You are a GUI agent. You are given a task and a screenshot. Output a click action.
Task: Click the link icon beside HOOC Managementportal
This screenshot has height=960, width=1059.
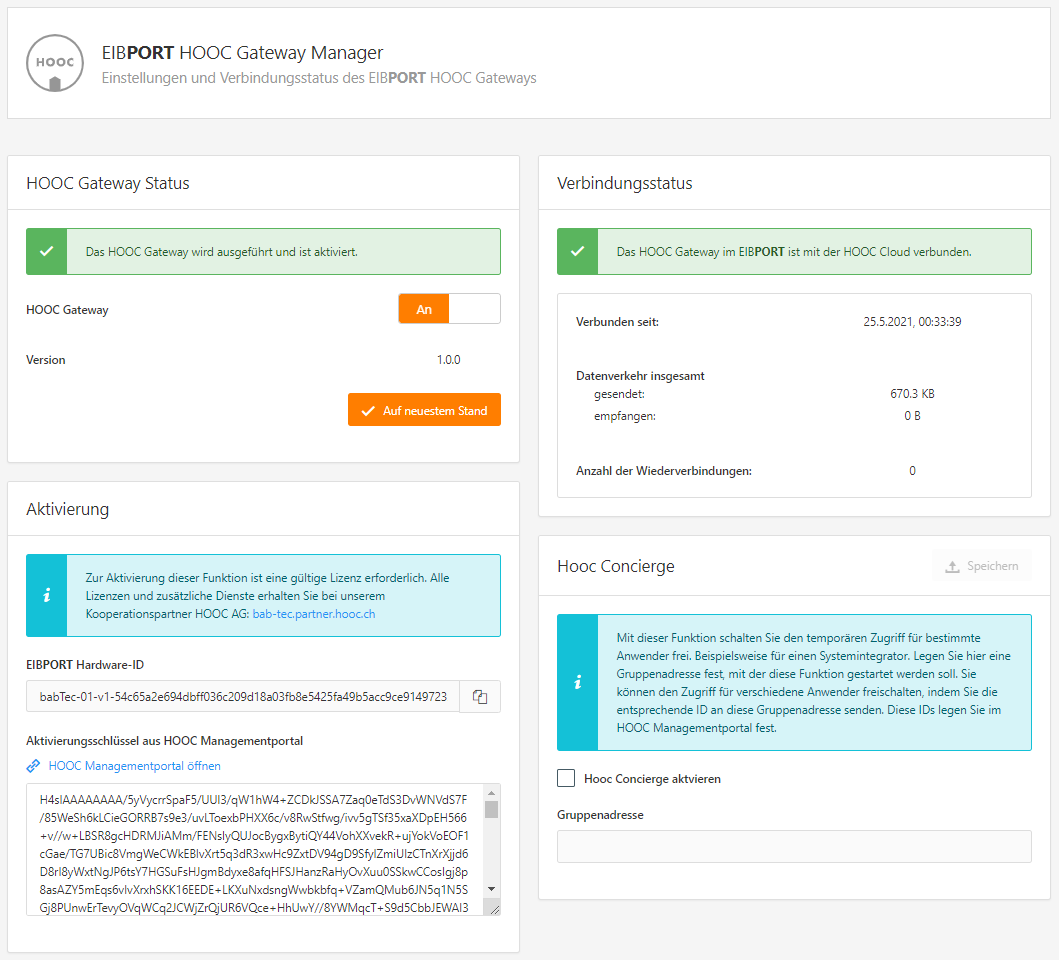point(34,766)
